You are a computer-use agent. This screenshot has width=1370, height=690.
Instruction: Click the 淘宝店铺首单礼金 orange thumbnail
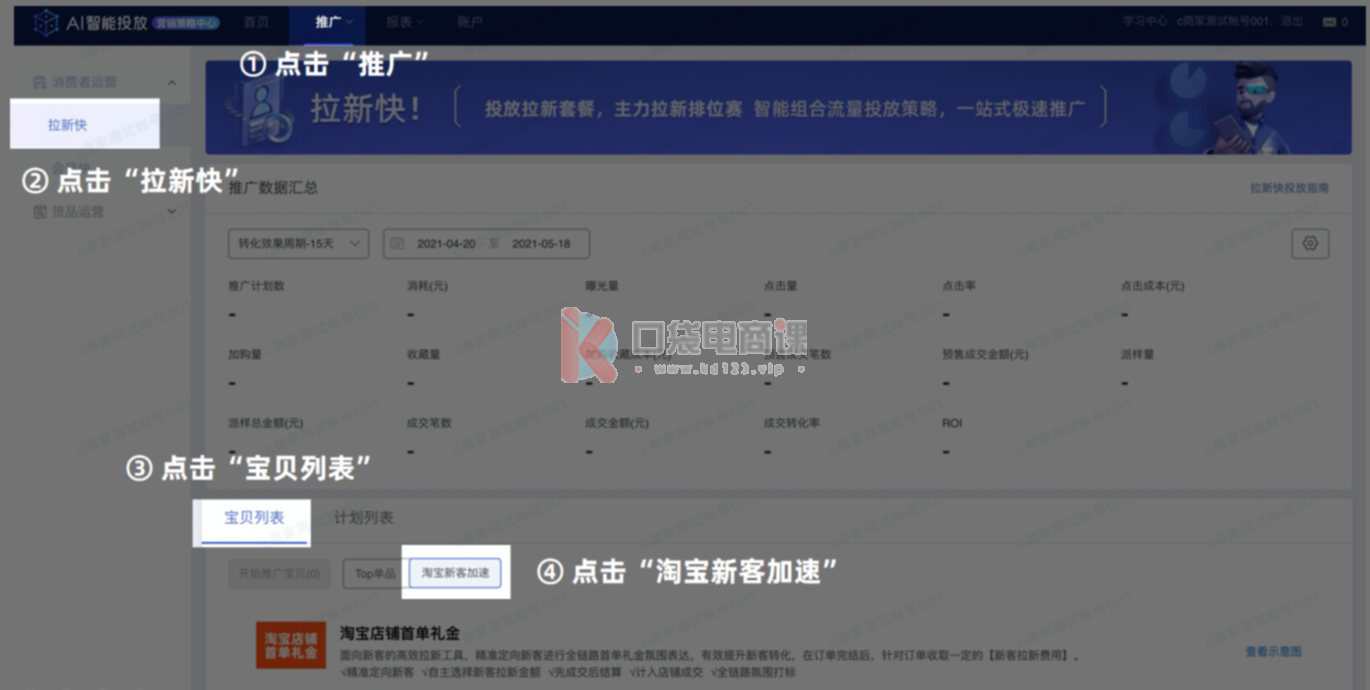coord(291,646)
